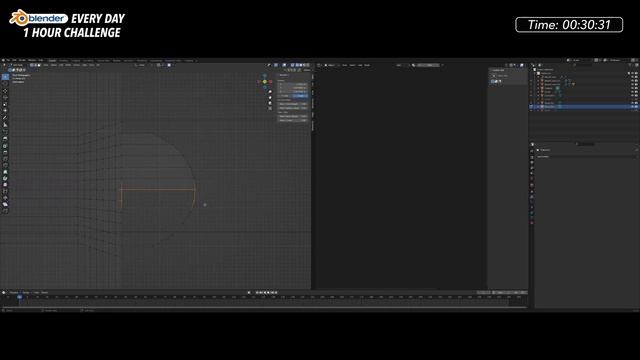Open the Playback popover in the timeline
This screenshot has width=640, height=360.
pyautogui.click(x=15, y=292)
